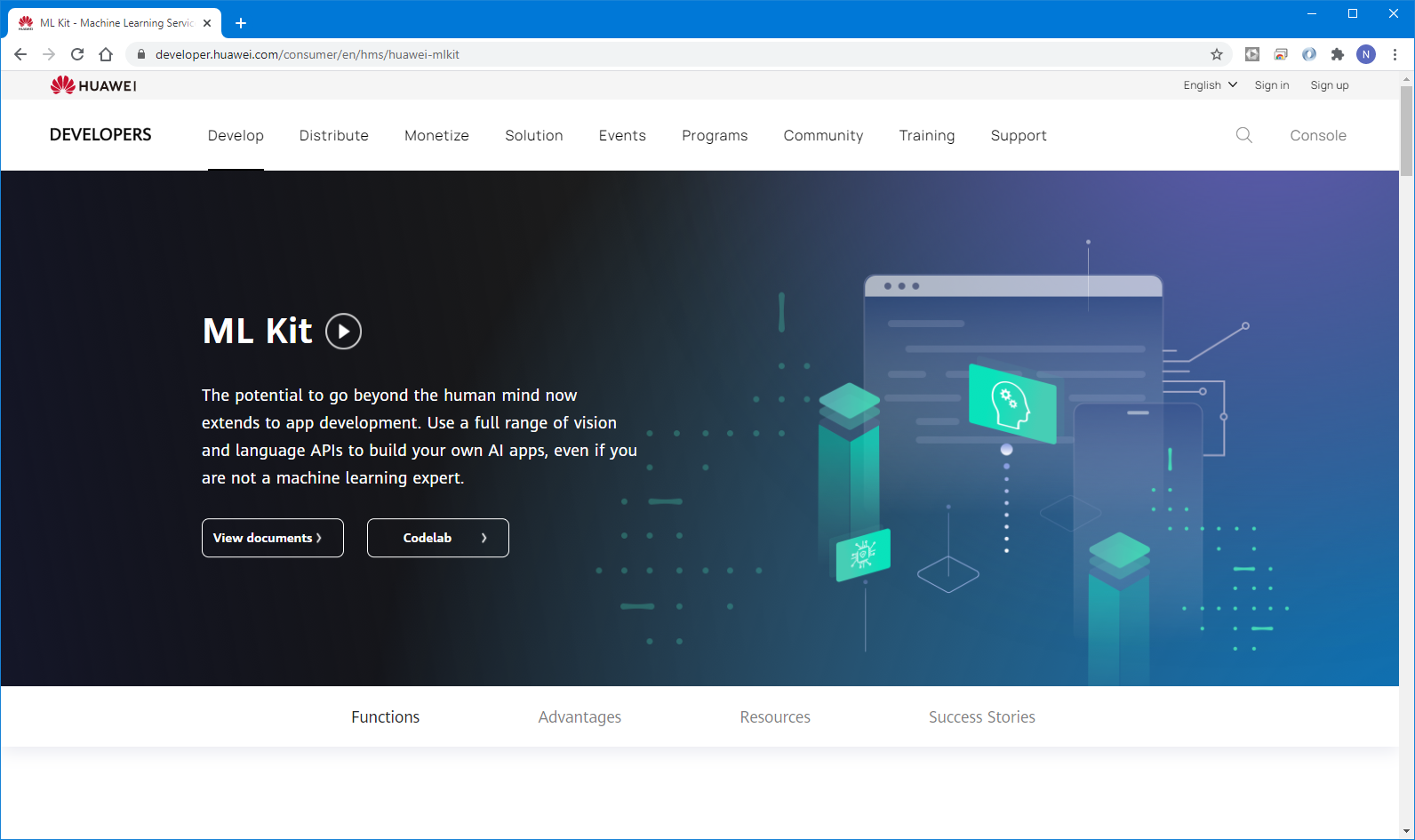Click the round blue extension icon
Viewport: 1415px width, 840px height.
pos(1309,54)
